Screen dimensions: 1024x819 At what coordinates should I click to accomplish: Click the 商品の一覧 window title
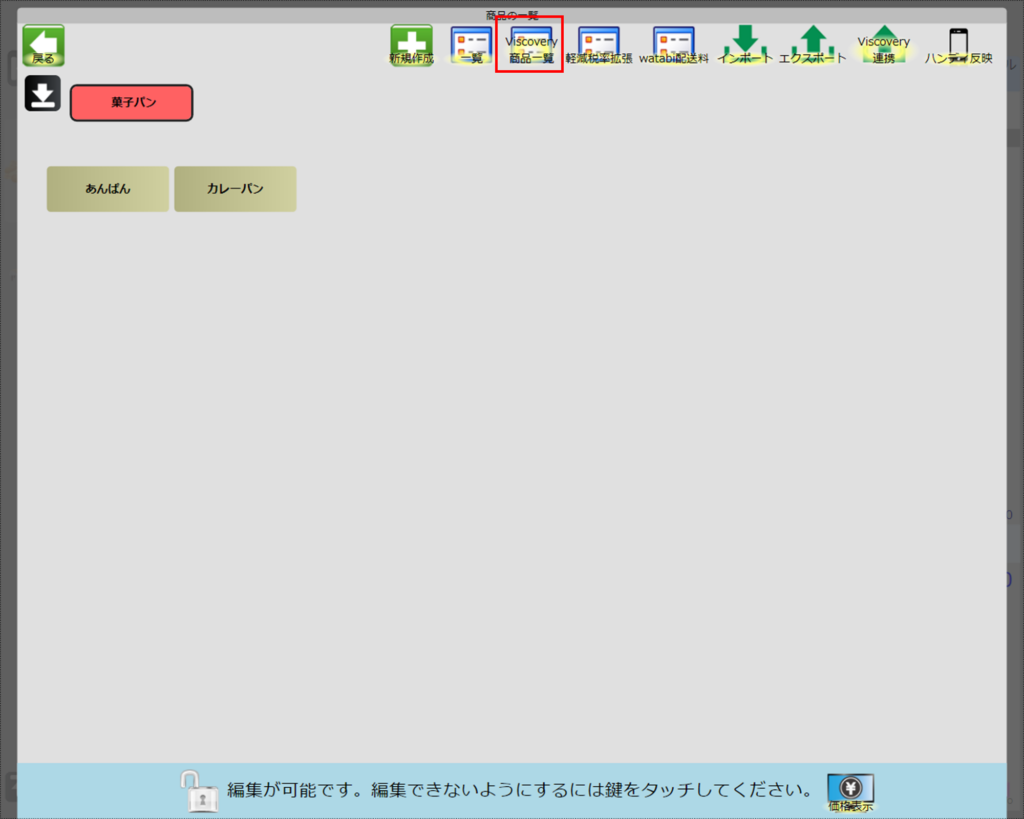point(512,15)
